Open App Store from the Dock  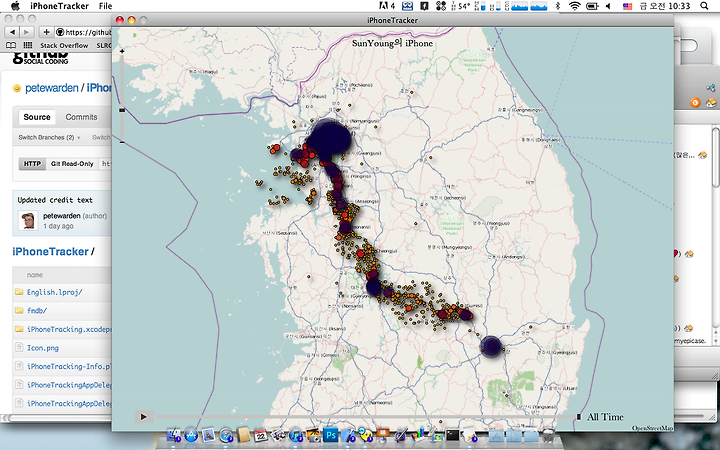click(x=191, y=434)
